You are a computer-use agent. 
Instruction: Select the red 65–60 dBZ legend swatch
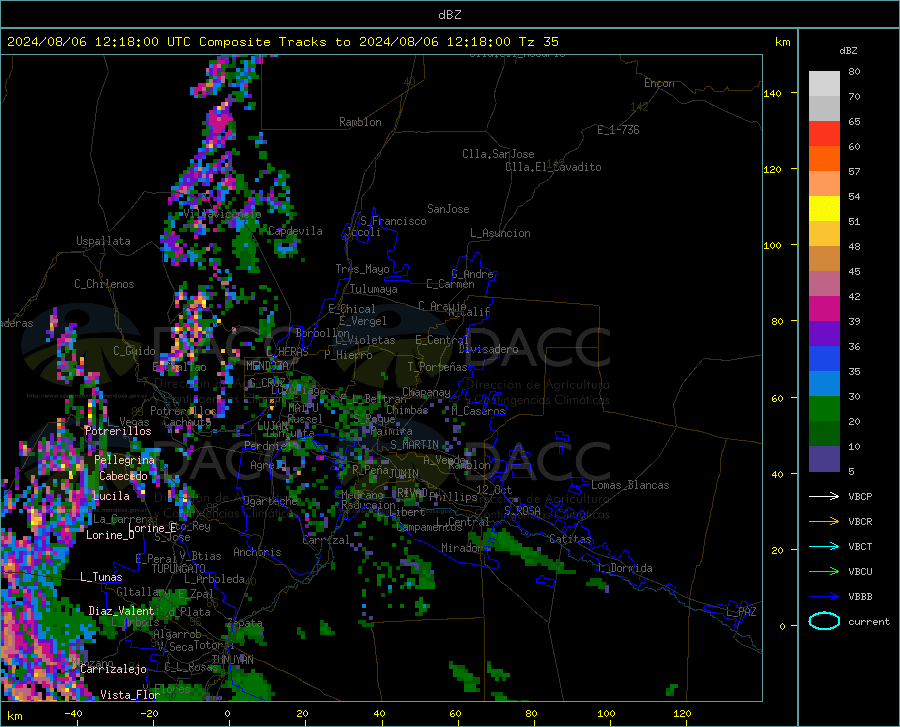point(824,134)
